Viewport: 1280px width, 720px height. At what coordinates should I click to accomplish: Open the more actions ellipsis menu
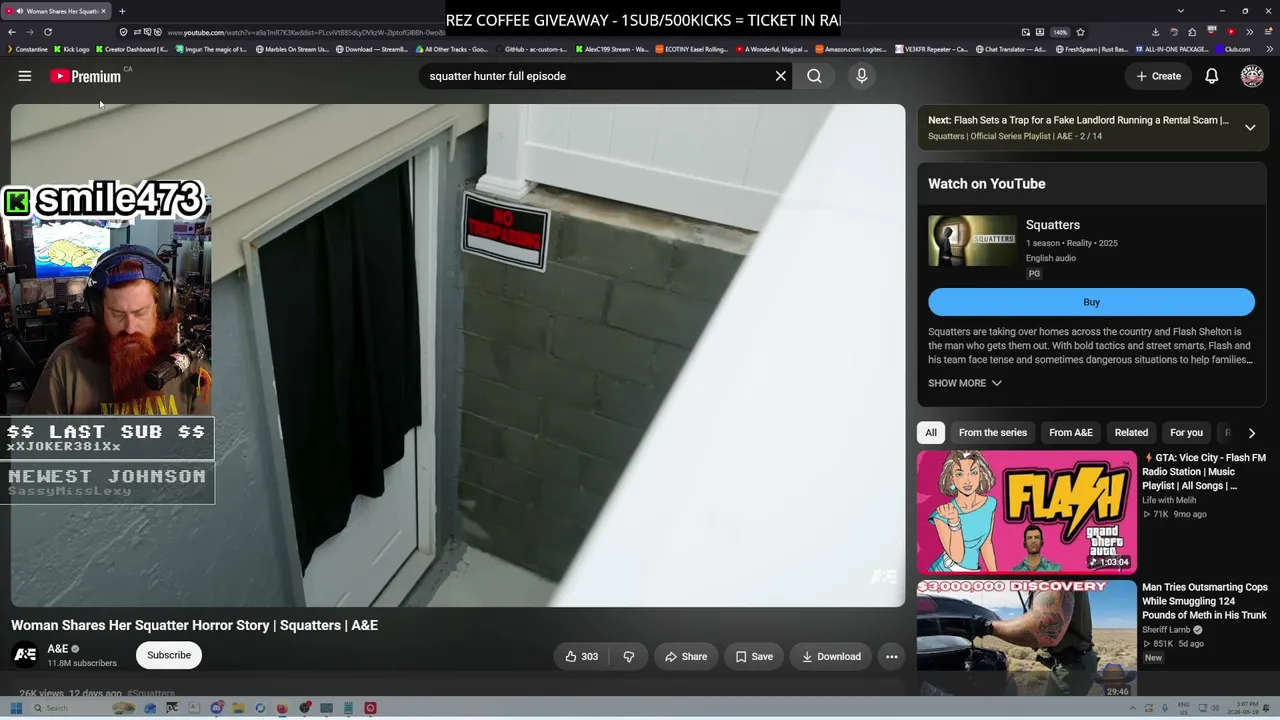click(x=891, y=657)
